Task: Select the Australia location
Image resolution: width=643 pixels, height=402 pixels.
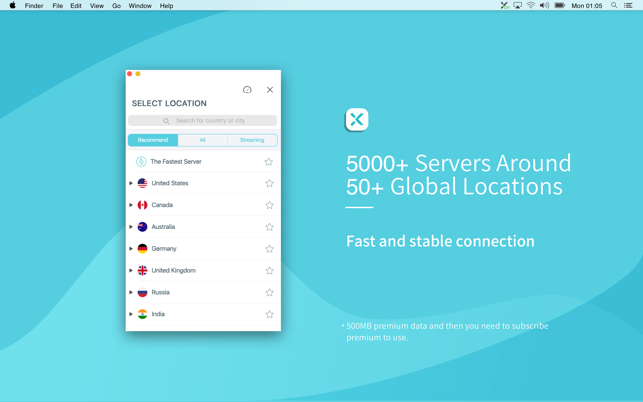Action: point(163,227)
